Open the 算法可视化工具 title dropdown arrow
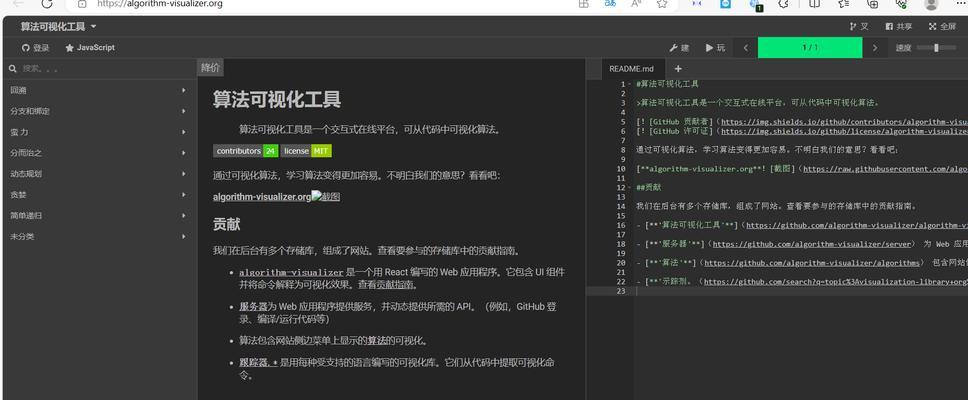Viewport: 968px width, 400px height. (x=93, y=27)
